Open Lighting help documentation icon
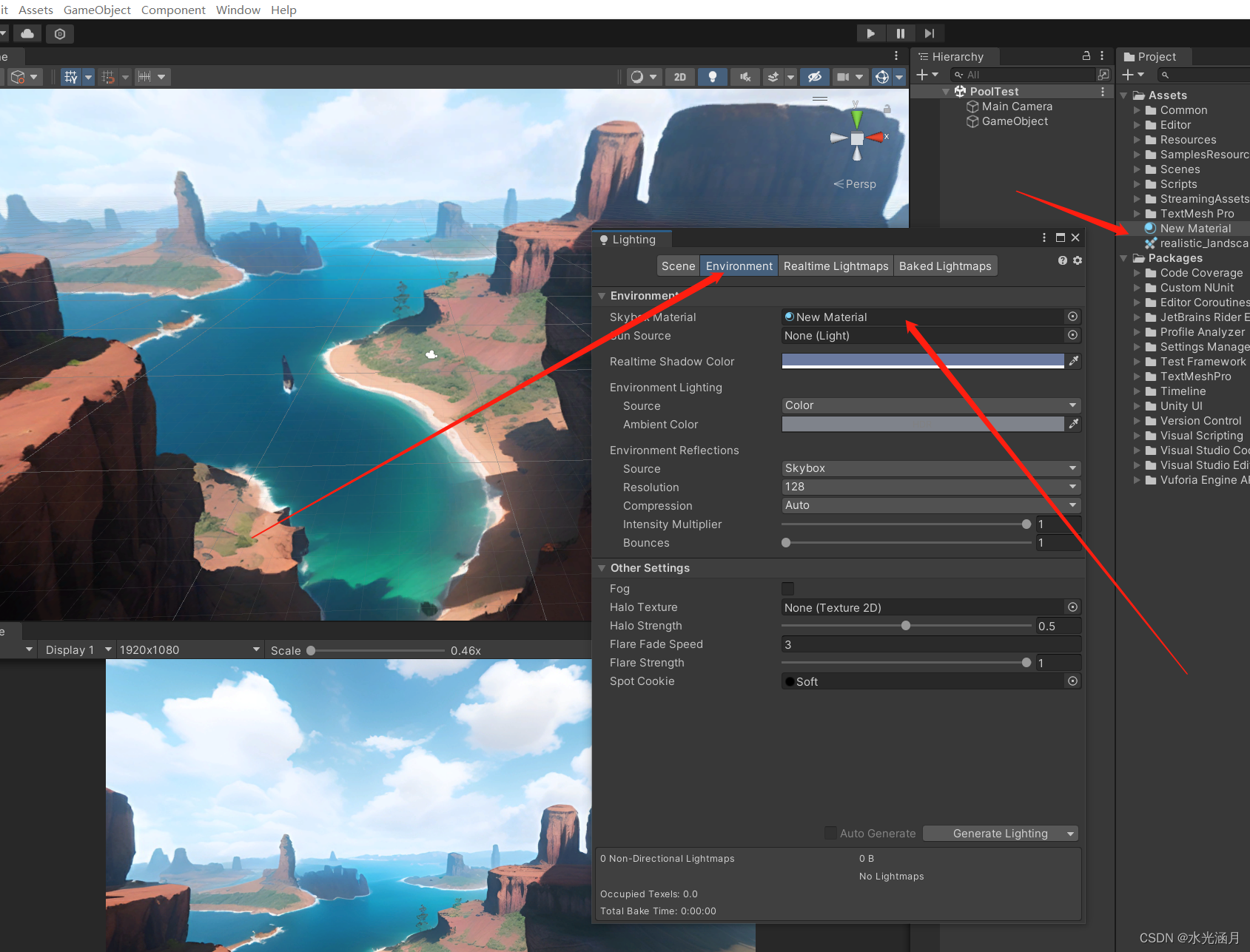The height and width of the screenshot is (952, 1250). pyautogui.click(x=1063, y=260)
